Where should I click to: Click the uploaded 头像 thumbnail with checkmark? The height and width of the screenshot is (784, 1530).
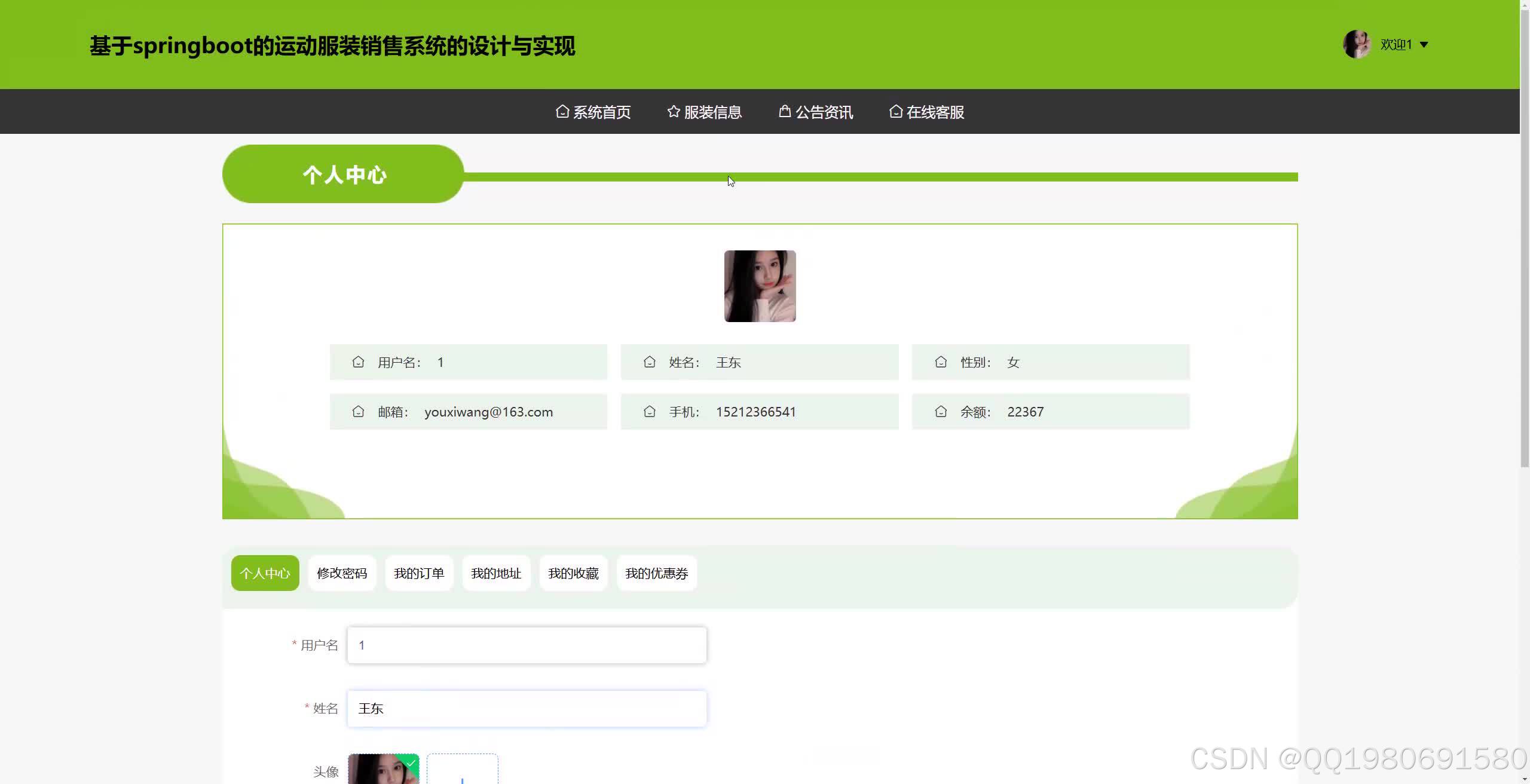[383, 770]
